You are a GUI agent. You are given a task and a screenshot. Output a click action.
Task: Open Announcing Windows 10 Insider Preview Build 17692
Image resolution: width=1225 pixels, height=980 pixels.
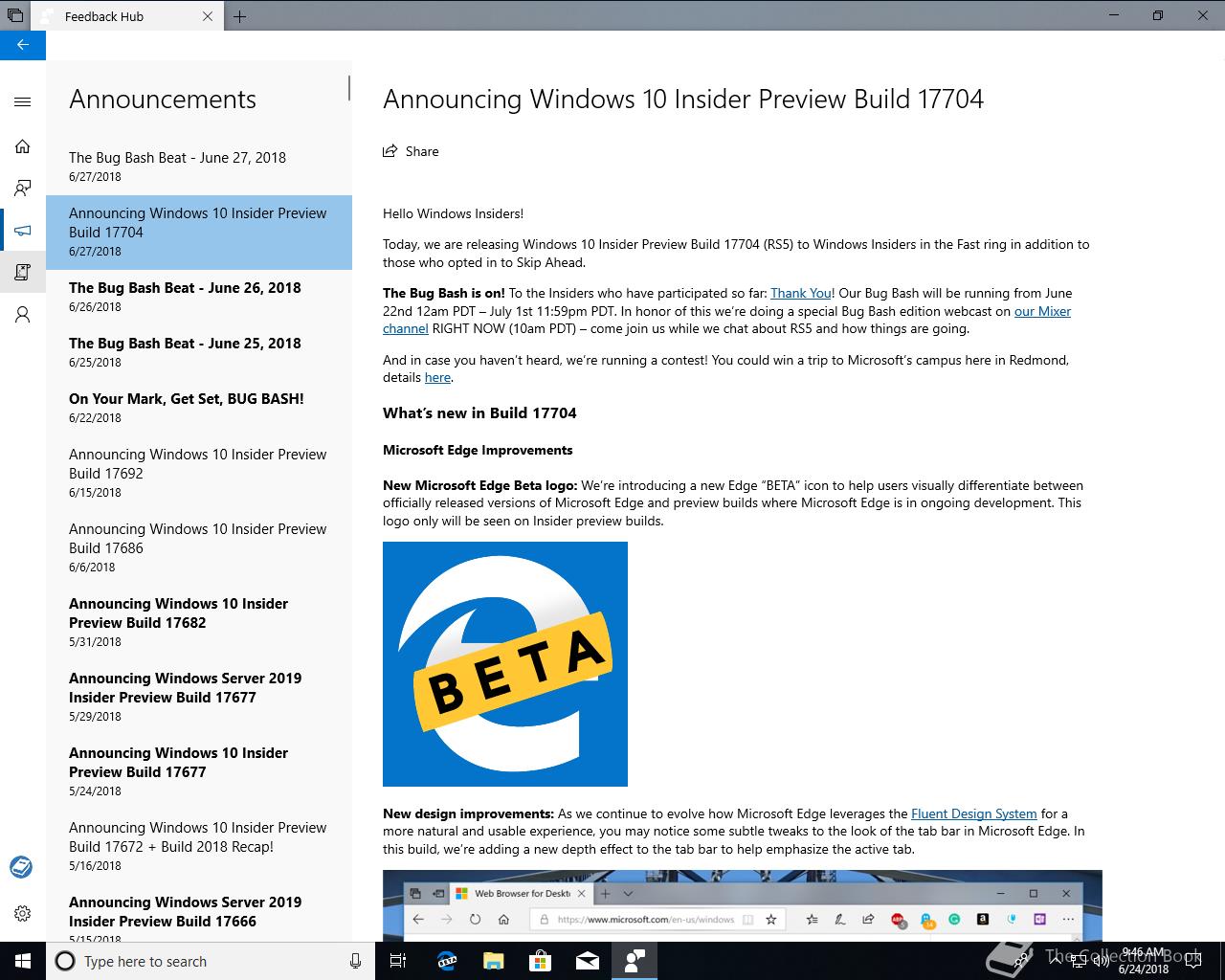(x=199, y=473)
